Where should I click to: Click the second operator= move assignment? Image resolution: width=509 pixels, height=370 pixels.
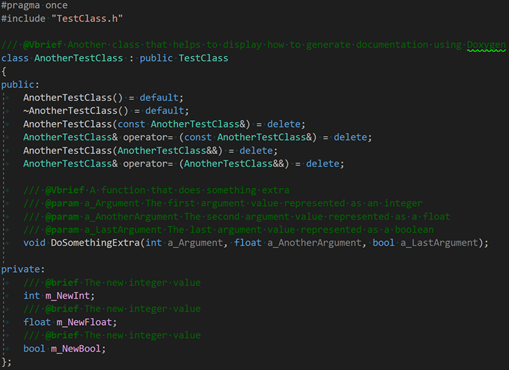point(148,164)
